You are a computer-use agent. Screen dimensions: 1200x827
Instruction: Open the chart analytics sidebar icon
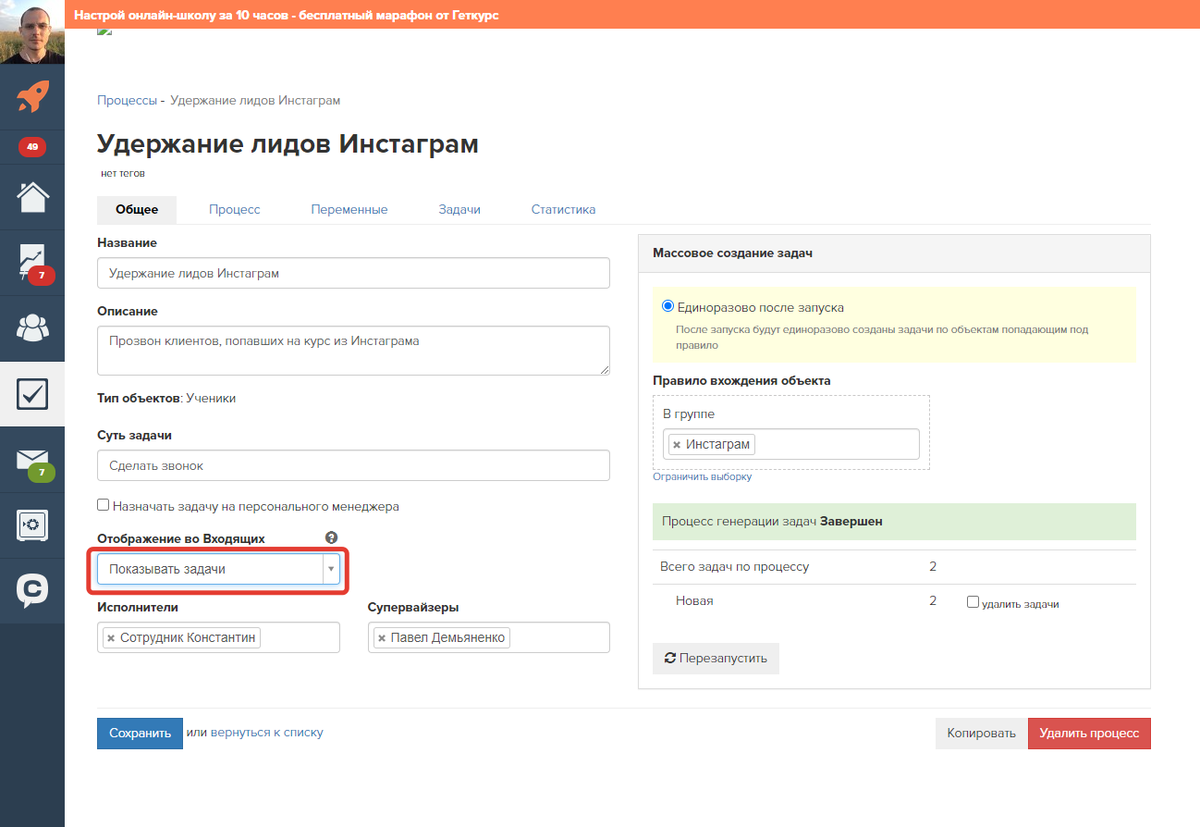[x=32, y=262]
